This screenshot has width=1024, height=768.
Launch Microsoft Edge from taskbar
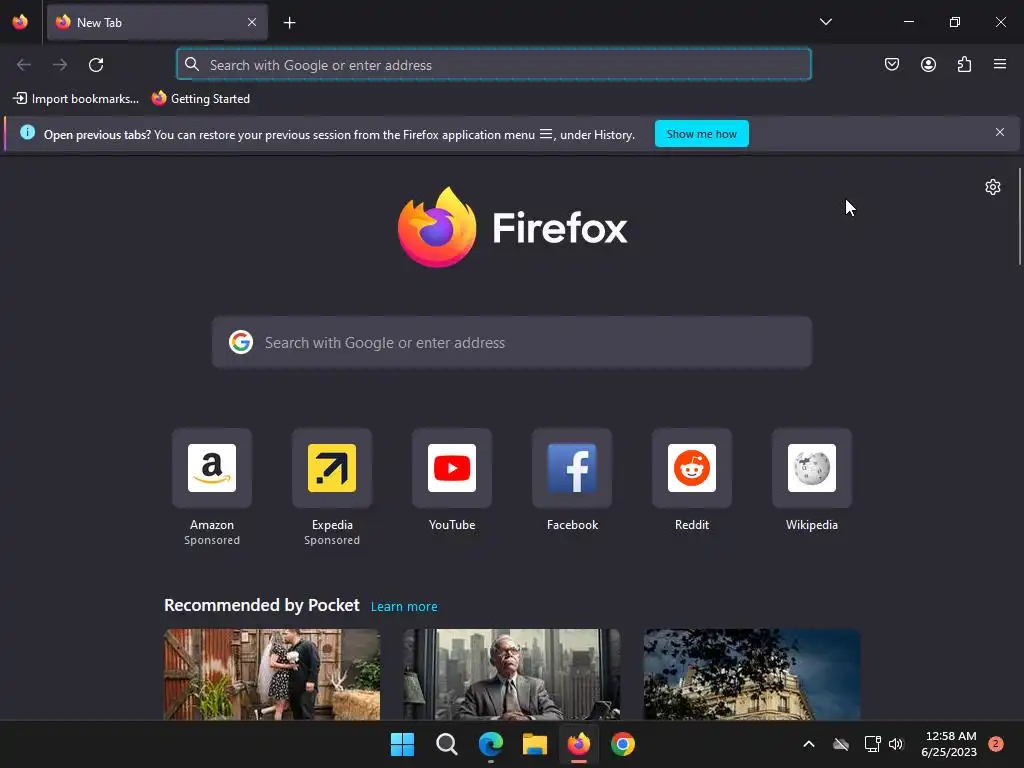point(490,744)
